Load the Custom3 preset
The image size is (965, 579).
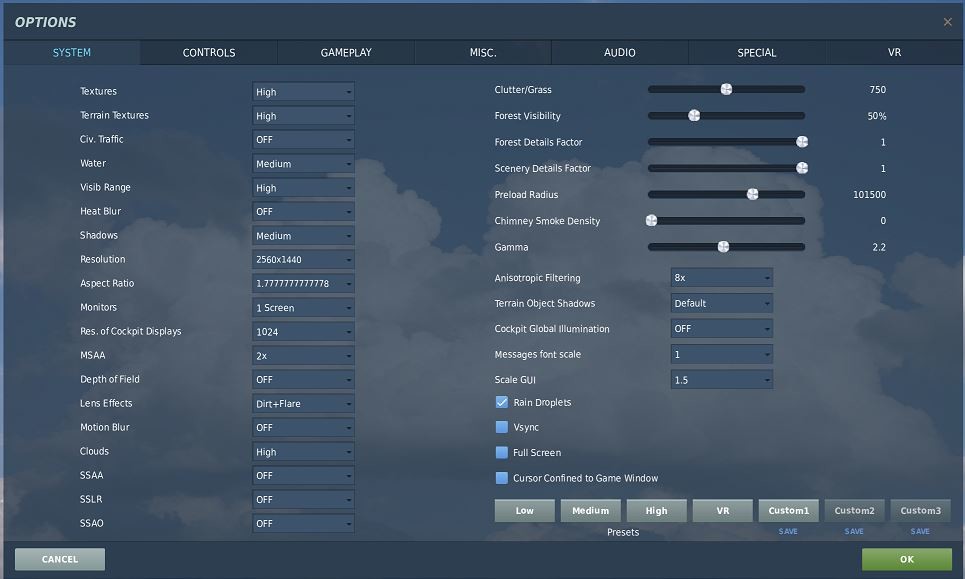click(920, 511)
